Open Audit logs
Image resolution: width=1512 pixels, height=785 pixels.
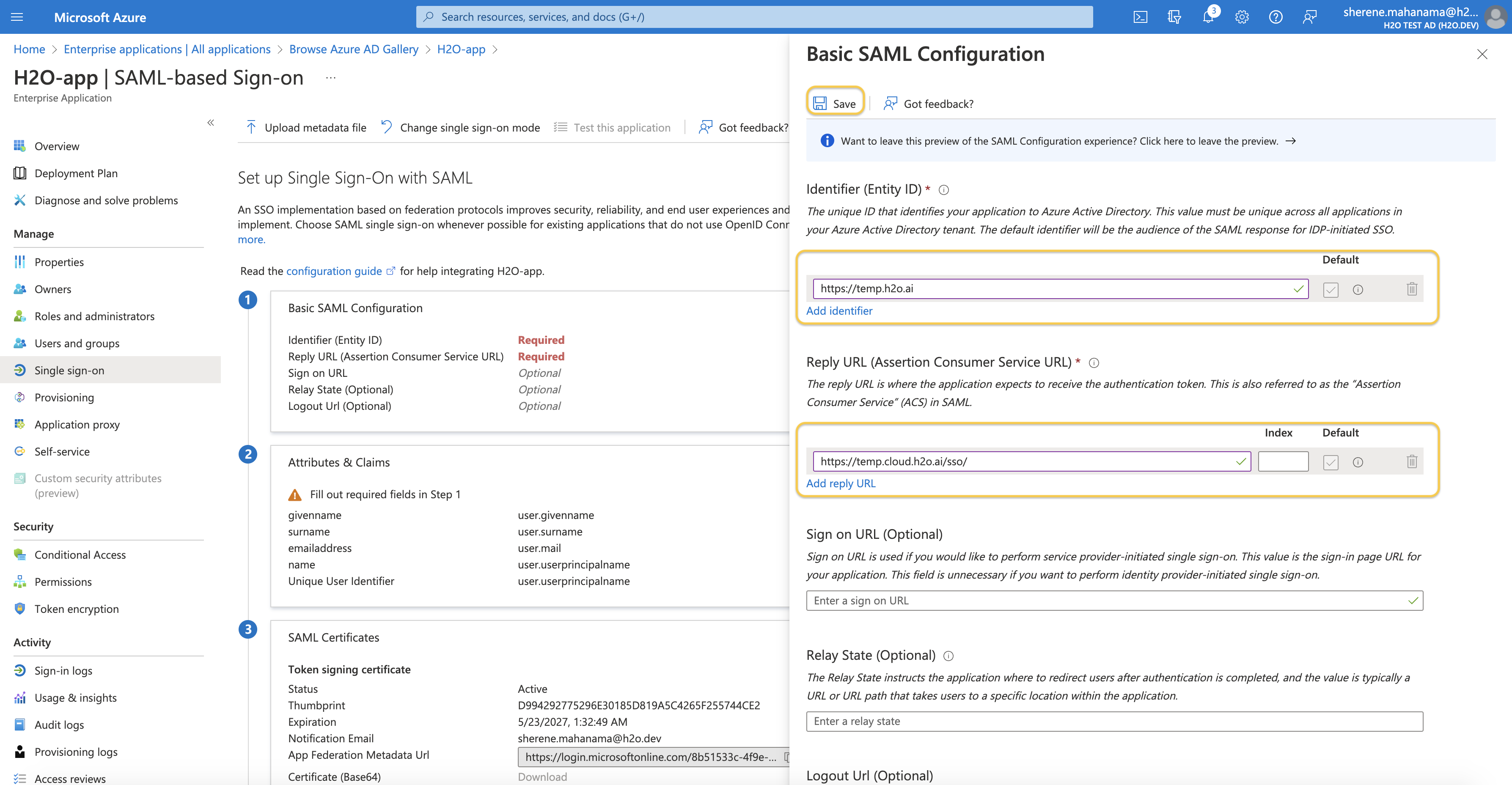tap(110, 725)
